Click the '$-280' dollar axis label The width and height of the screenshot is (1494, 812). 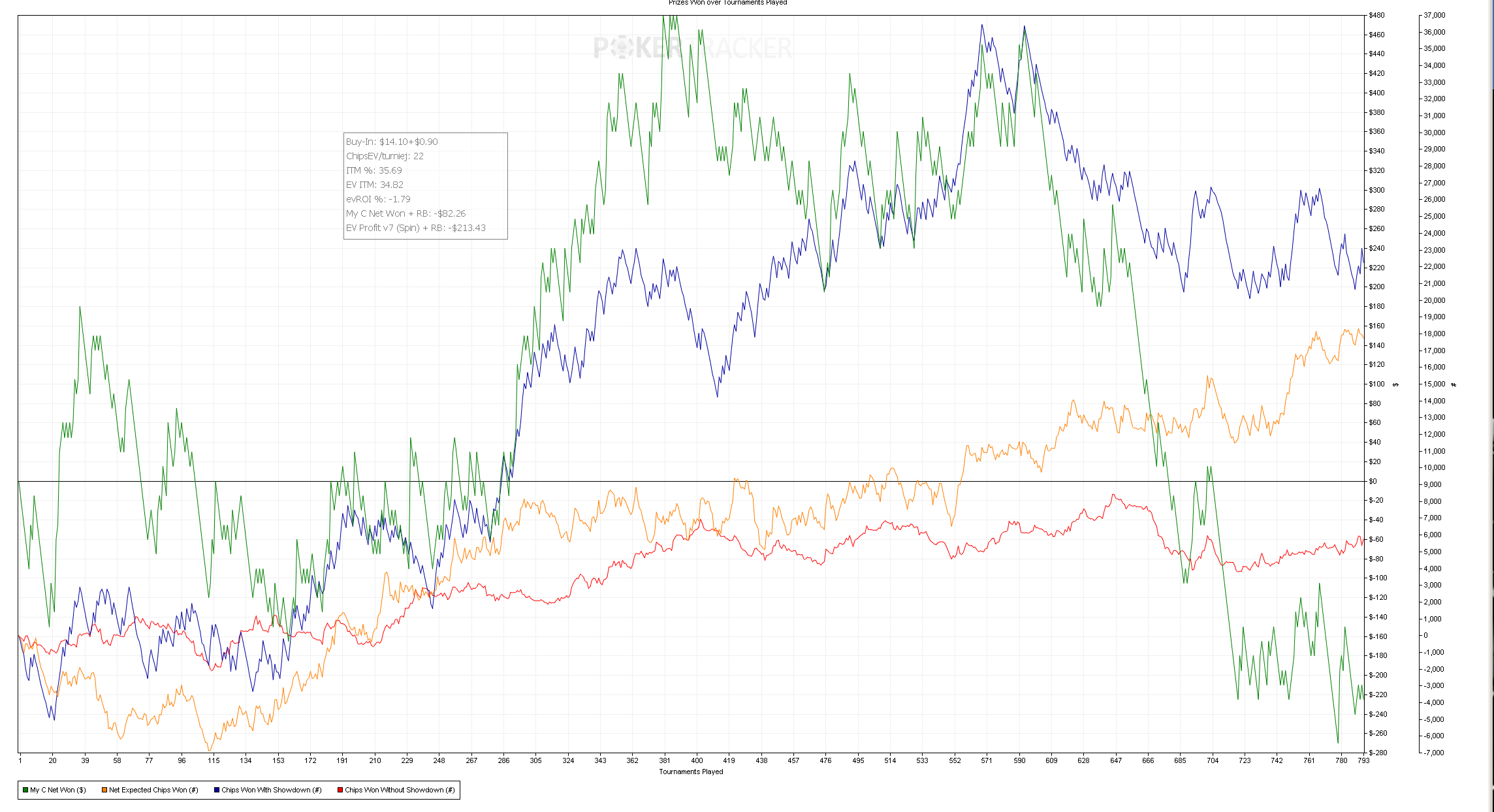[x=1378, y=753]
